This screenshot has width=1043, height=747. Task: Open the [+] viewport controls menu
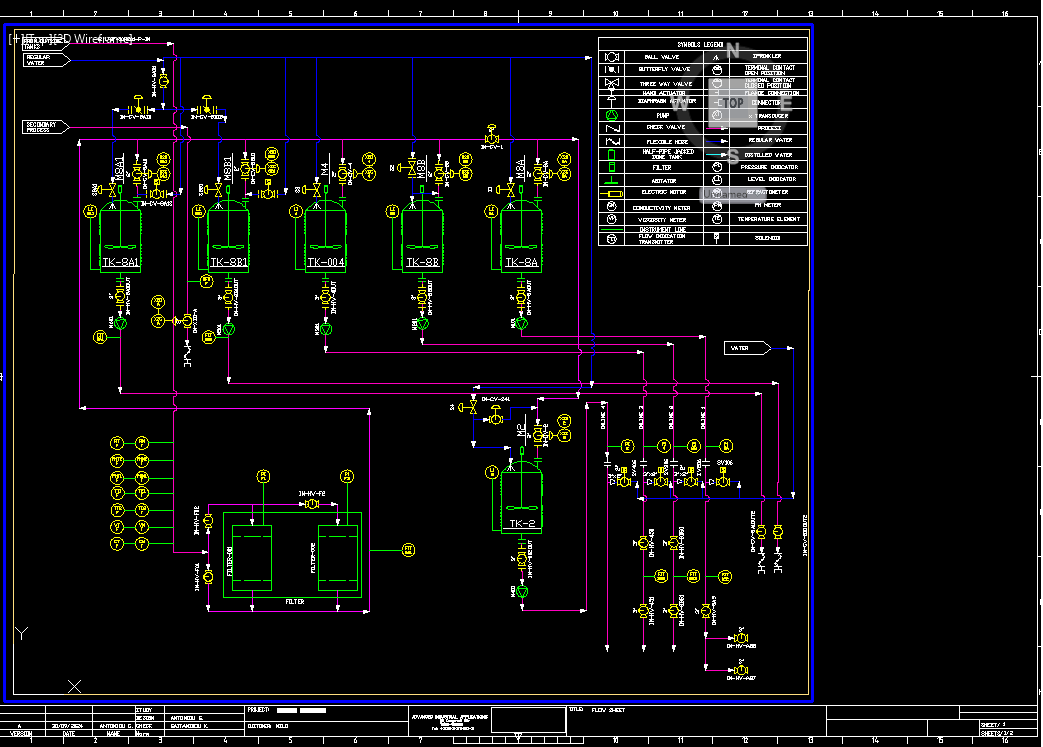click(16, 39)
